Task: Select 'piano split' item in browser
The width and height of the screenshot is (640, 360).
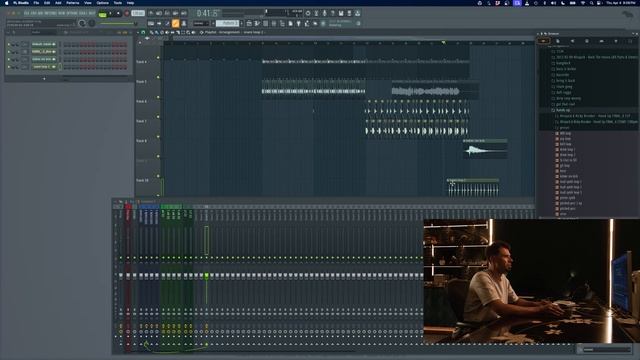Action: pos(567,198)
